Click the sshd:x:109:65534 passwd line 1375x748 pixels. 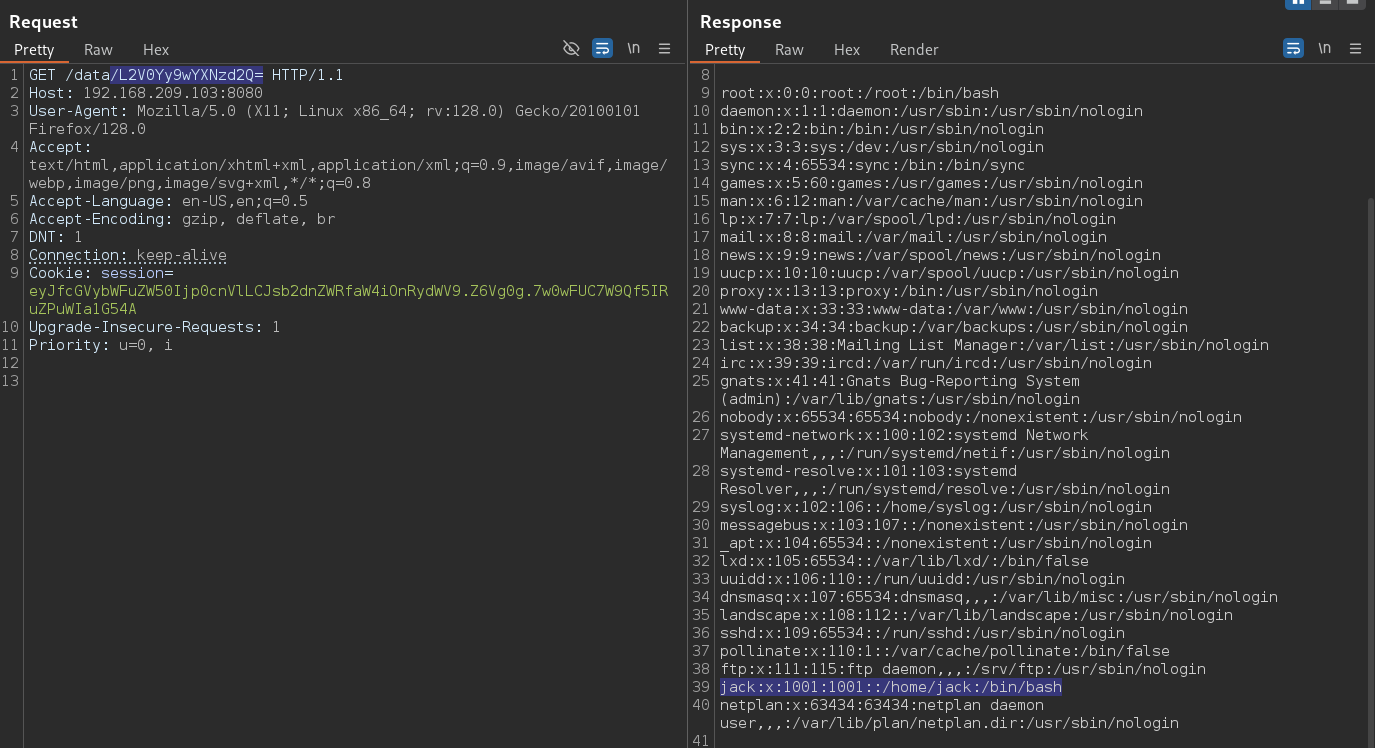[x=922, y=633]
